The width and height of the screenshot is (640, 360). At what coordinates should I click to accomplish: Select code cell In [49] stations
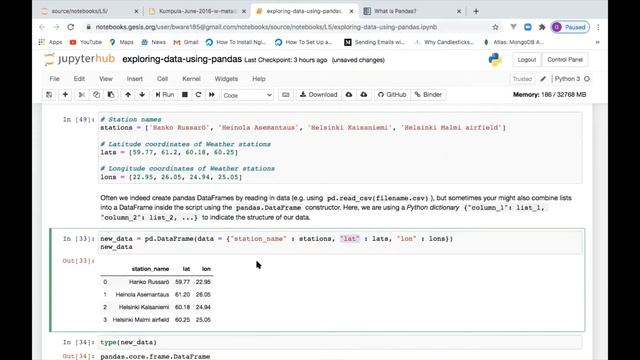(x=340, y=148)
